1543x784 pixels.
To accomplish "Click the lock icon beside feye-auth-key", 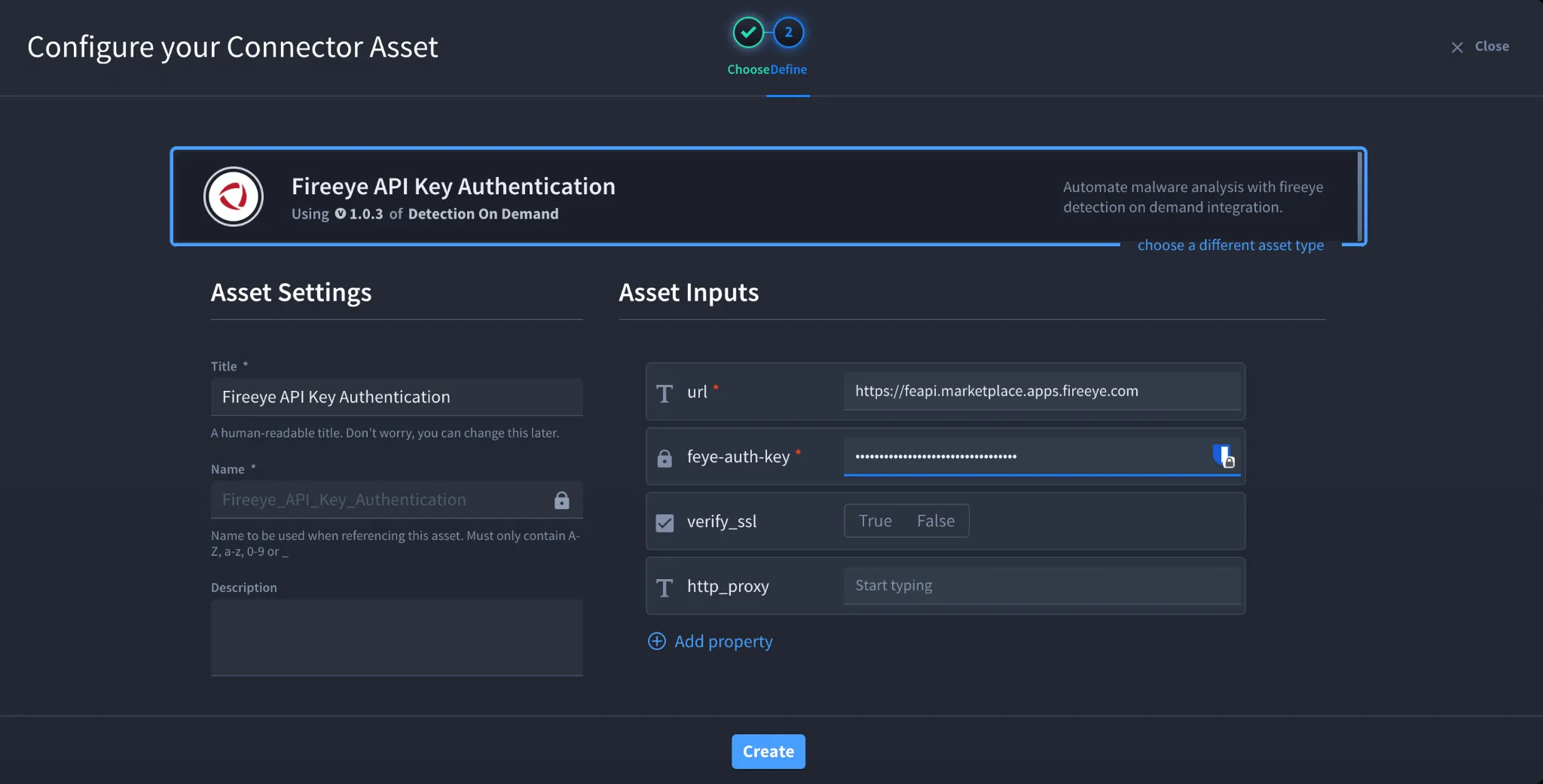I will pos(665,458).
